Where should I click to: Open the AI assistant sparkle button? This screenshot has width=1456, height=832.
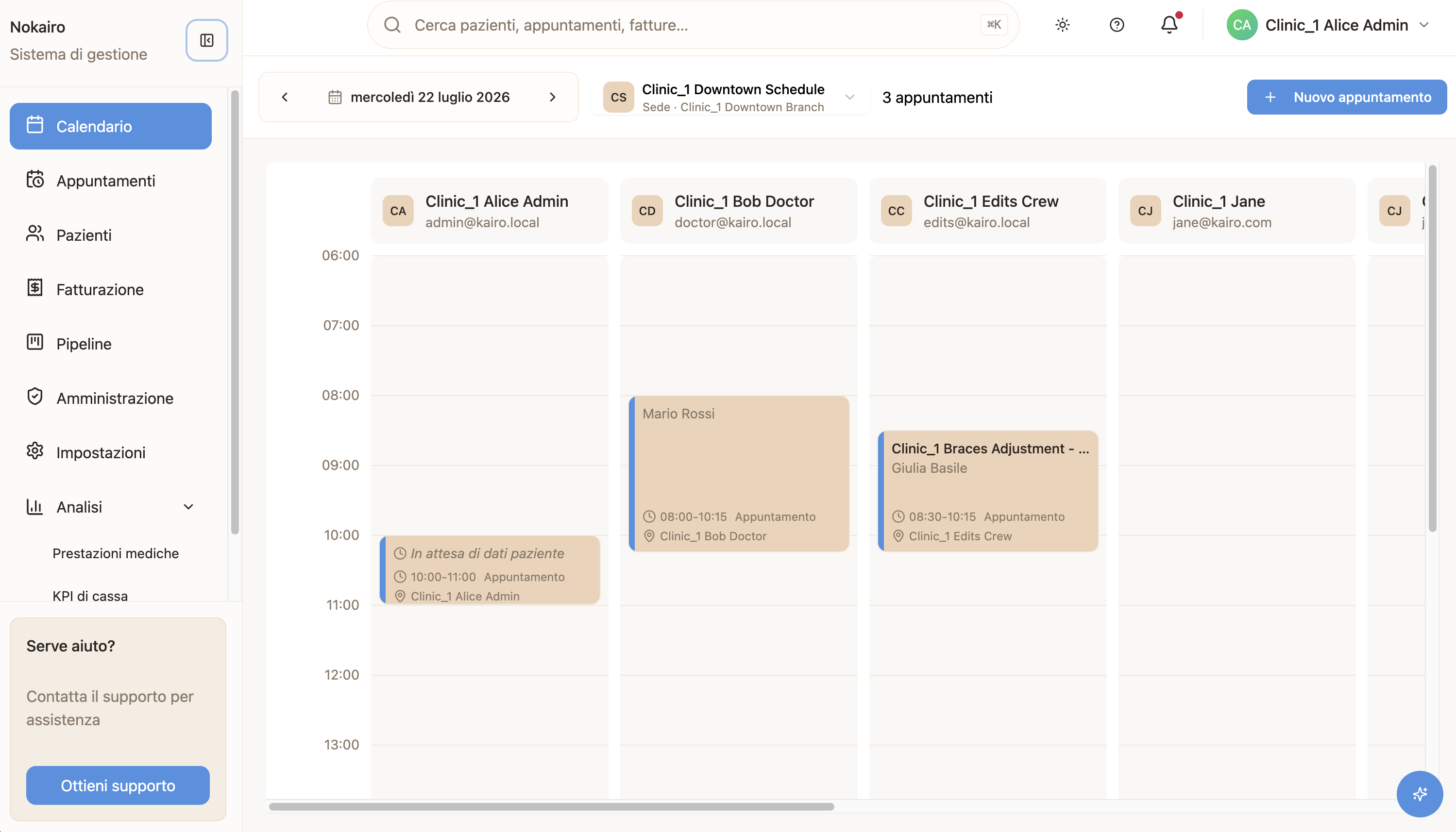1420,794
